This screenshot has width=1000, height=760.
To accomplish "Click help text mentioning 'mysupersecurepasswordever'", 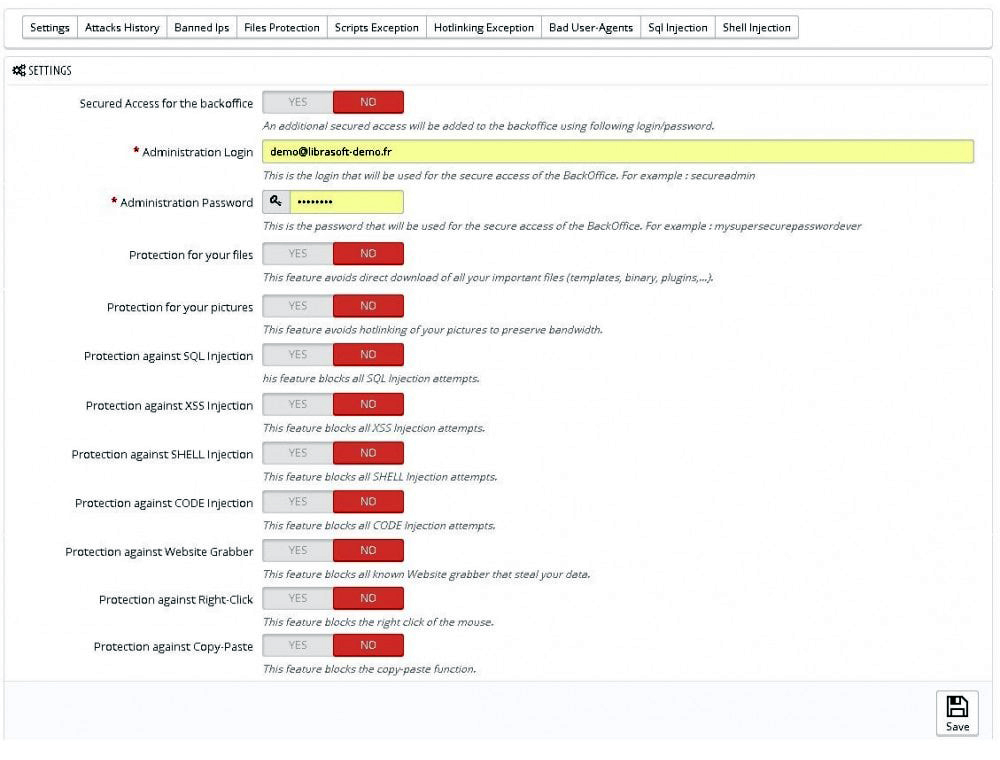I will [x=562, y=226].
